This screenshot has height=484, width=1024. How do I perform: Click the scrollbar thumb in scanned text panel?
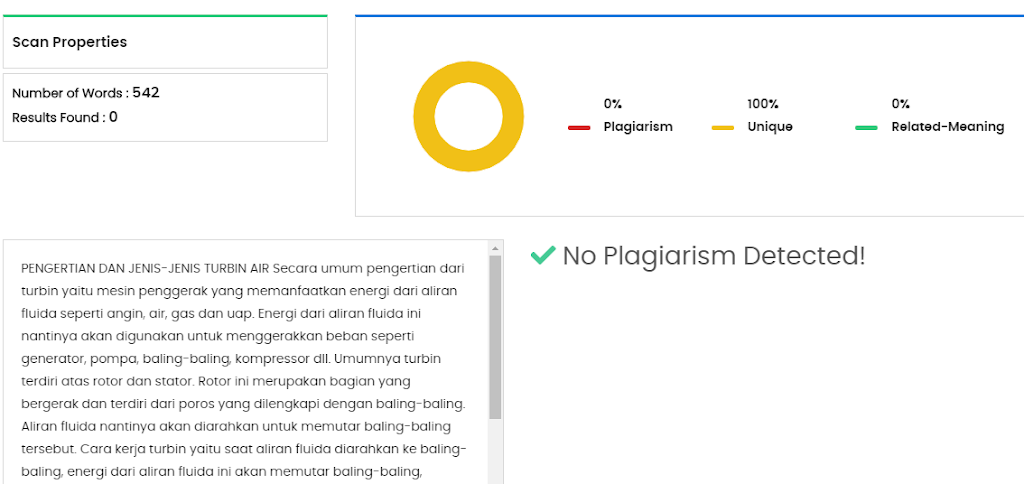[495, 335]
